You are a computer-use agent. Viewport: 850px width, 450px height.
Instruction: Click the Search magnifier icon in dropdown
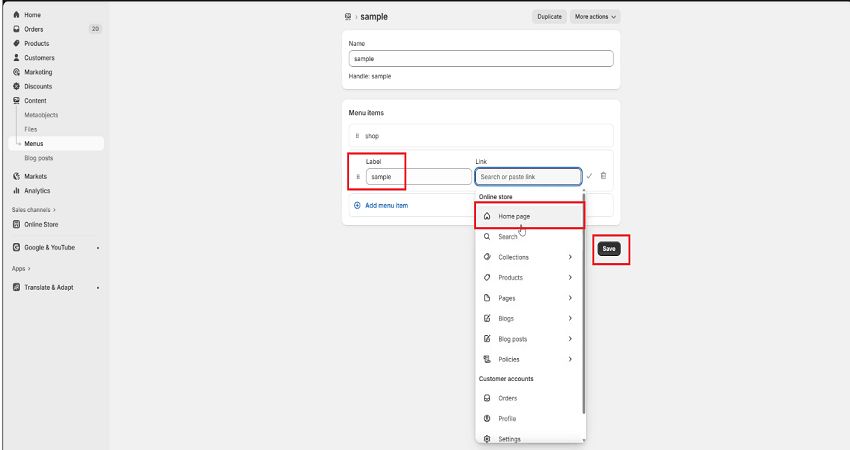[x=487, y=236]
